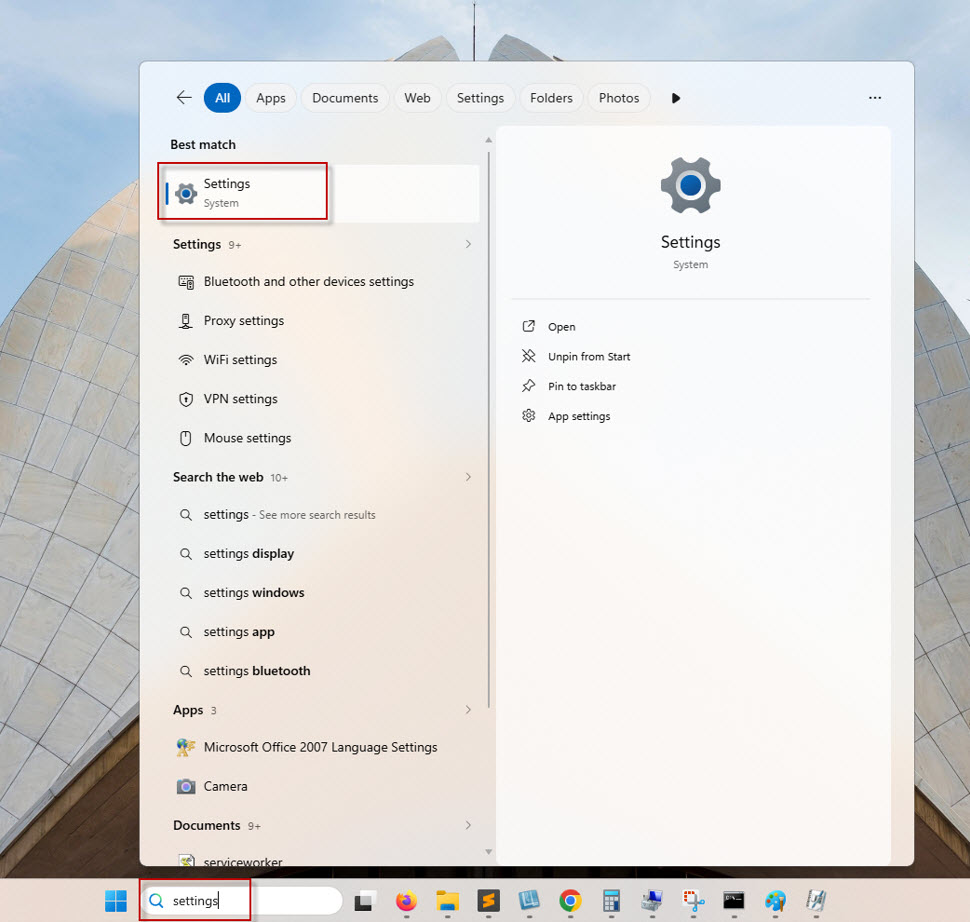Image resolution: width=970 pixels, height=922 pixels.
Task: Open the blue book app on taskbar
Action: click(x=529, y=901)
